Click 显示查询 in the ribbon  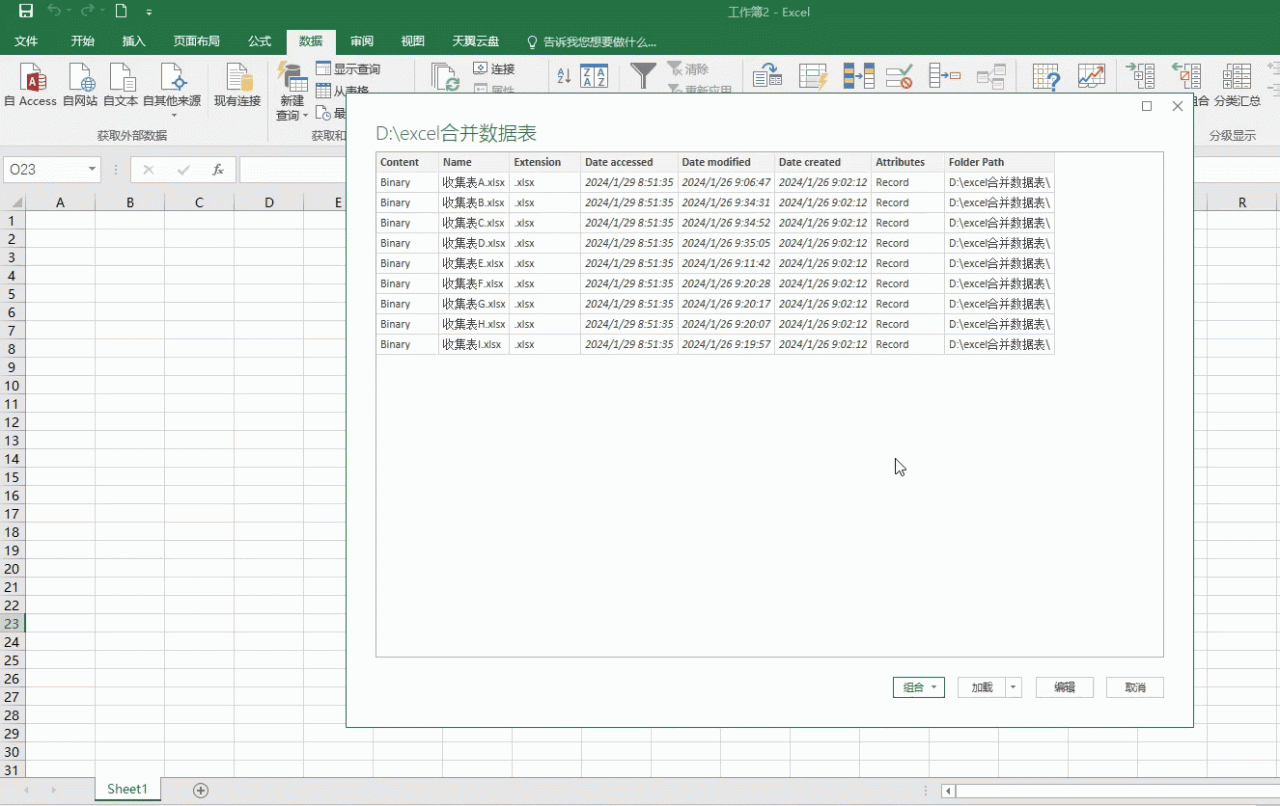(x=348, y=69)
